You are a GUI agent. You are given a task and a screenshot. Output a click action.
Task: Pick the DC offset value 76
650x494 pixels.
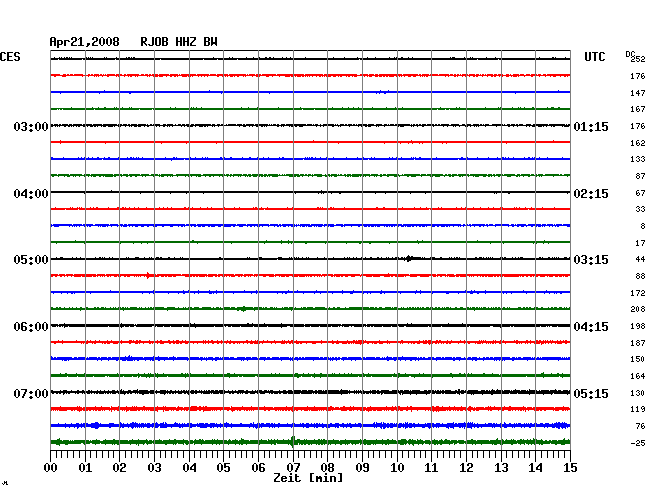click(640, 426)
